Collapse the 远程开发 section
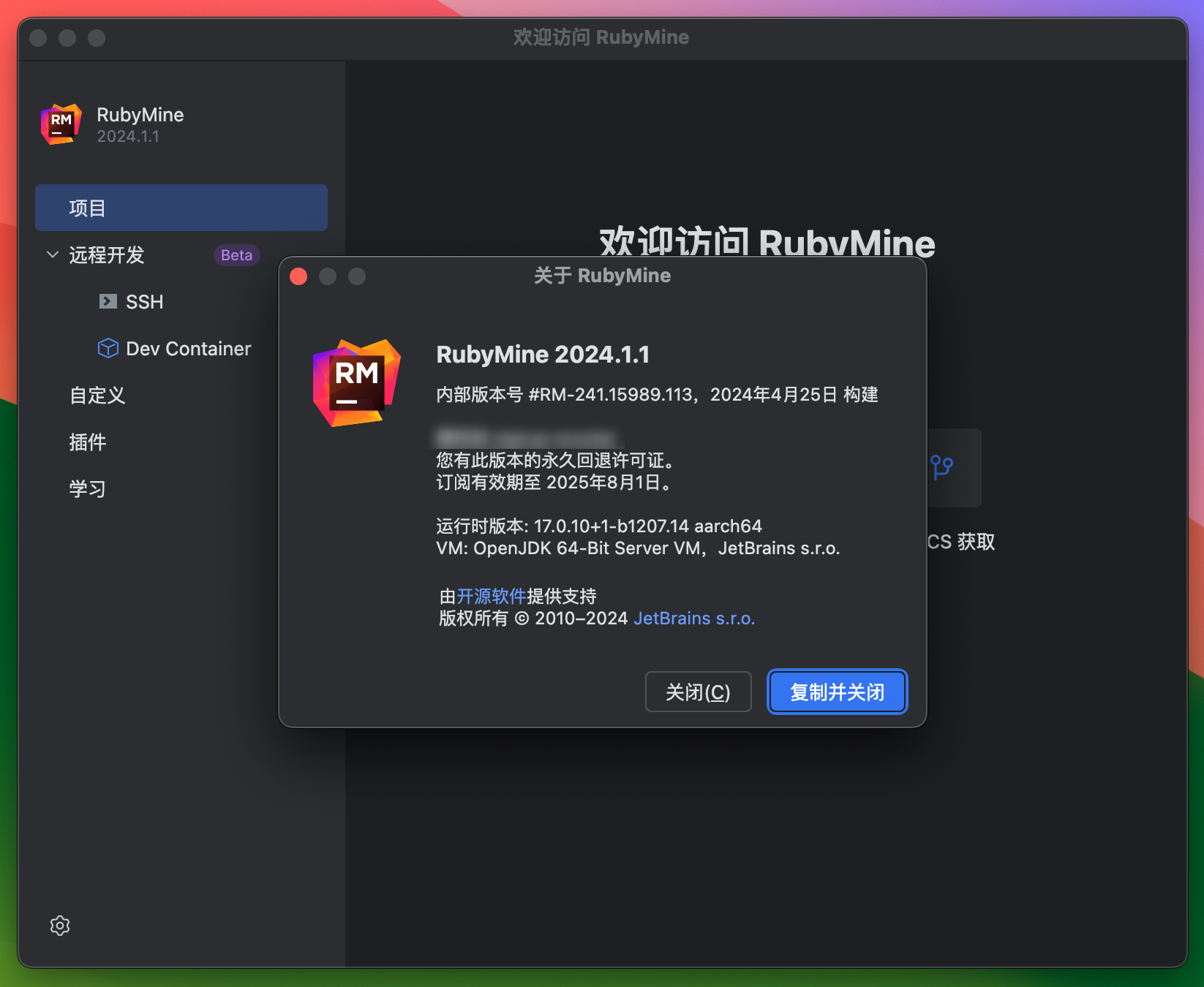The image size is (1204, 987). pyautogui.click(x=52, y=255)
